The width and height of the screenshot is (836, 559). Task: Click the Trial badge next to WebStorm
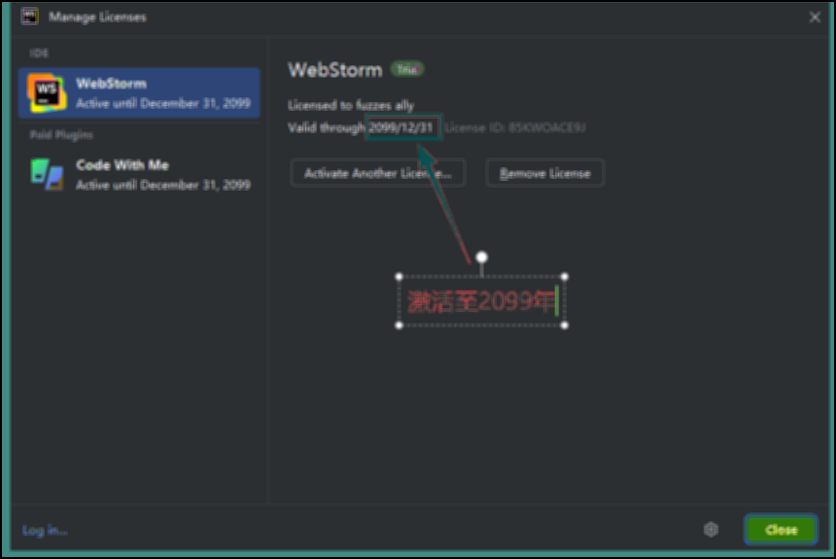(407, 69)
